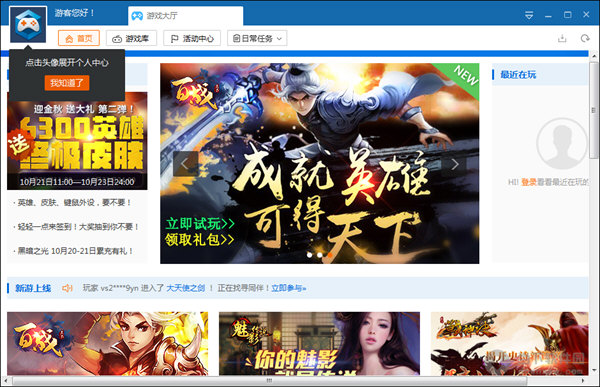The image size is (600, 387).
Task: Click the horizontal scrollbar thumb
Action: pos(269,380)
